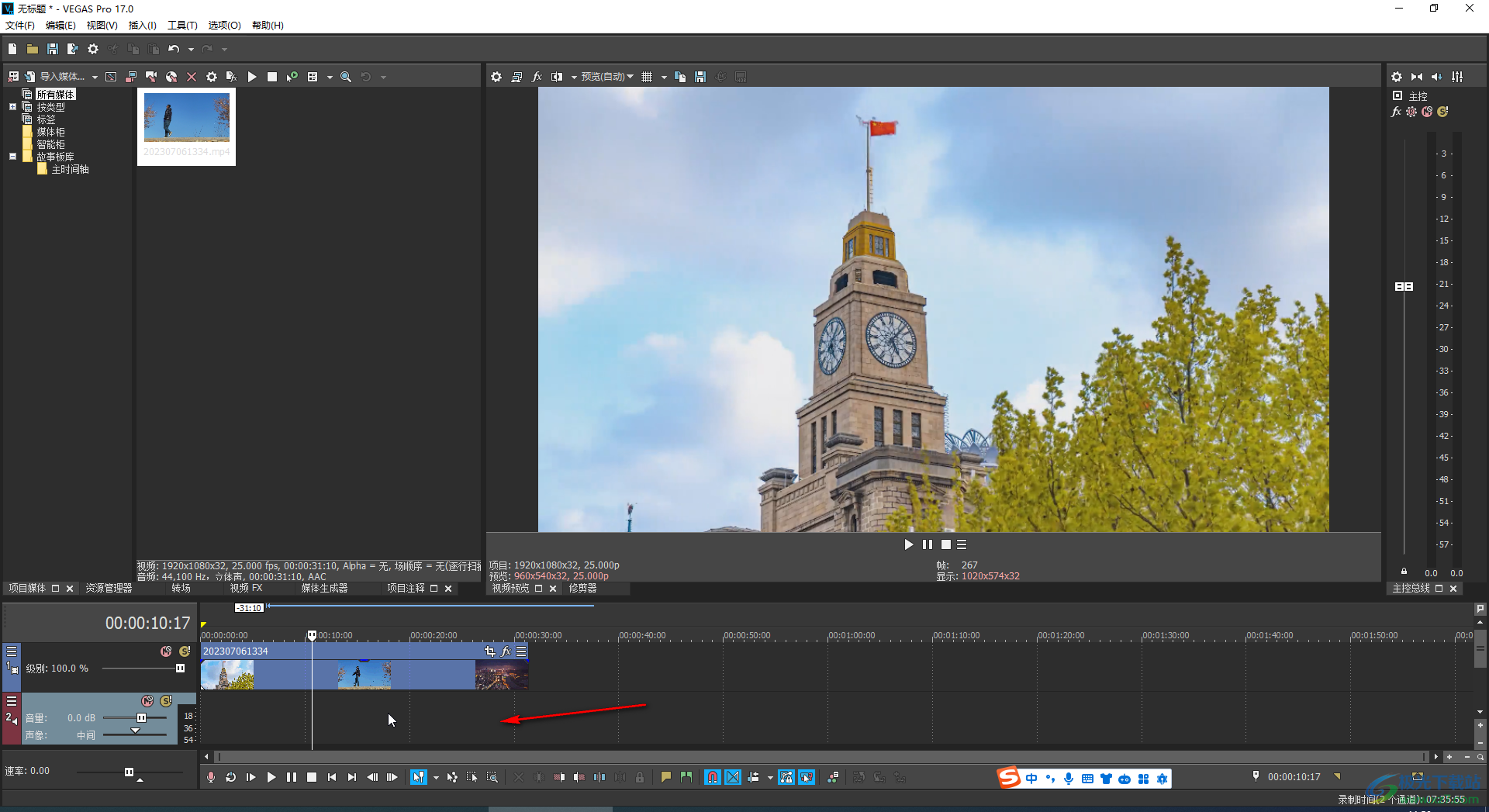Open the hamburger menu on clip 202307061334

point(521,651)
